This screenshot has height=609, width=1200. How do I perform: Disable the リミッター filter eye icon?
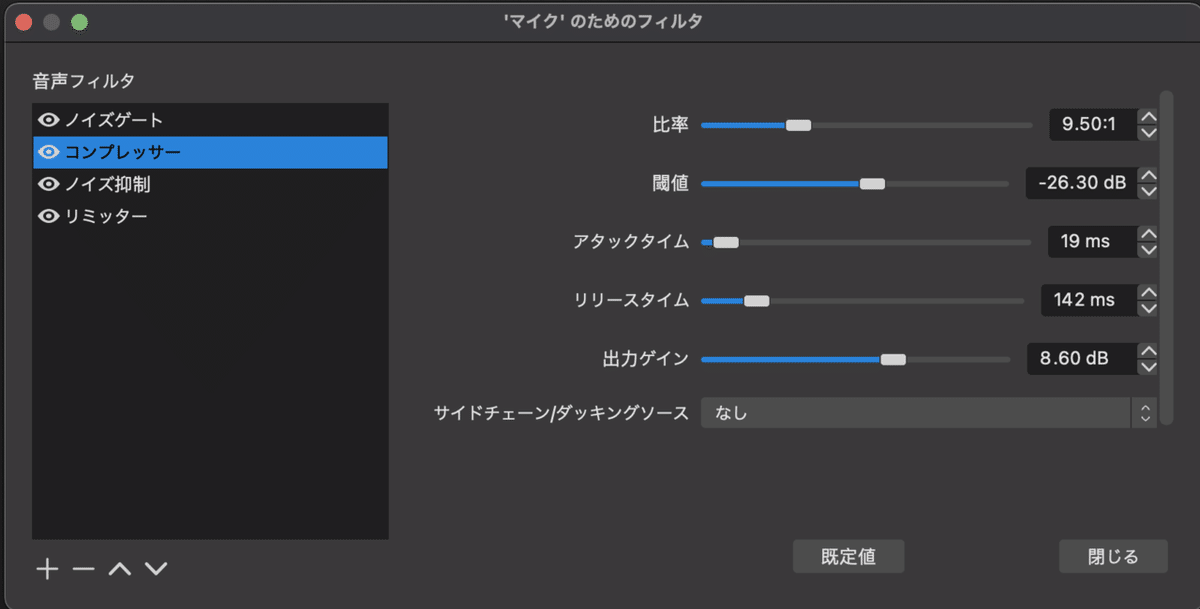pyautogui.click(x=49, y=216)
